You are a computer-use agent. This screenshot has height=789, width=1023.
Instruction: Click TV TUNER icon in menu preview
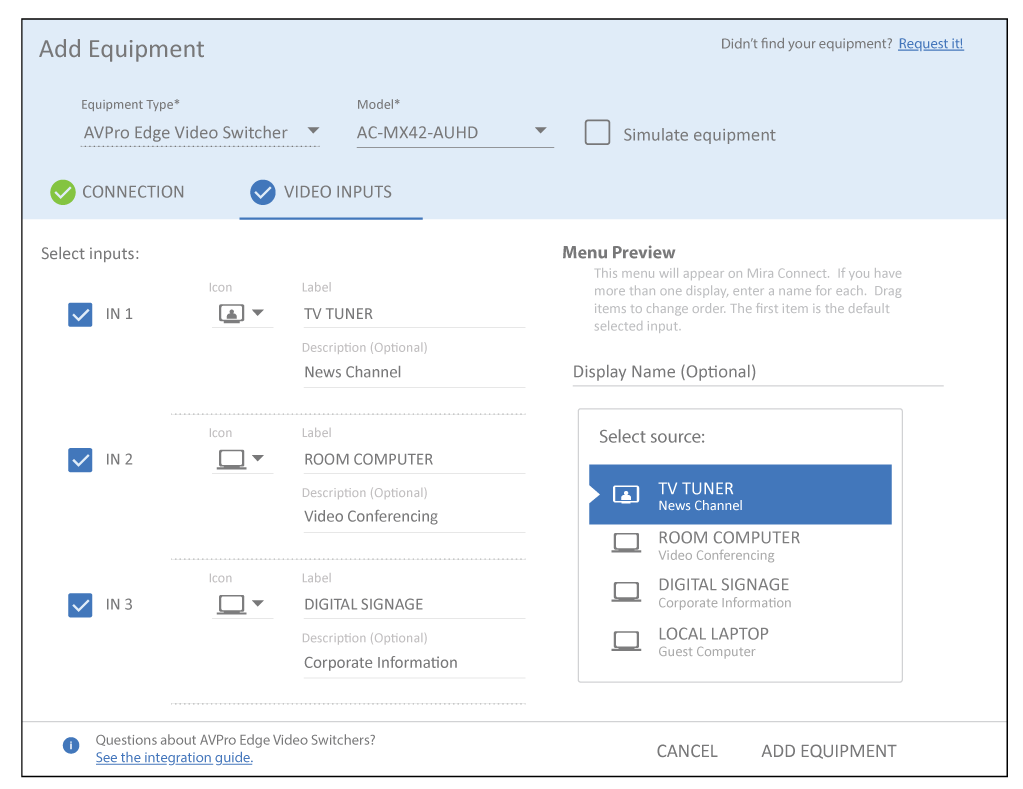point(626,495)
